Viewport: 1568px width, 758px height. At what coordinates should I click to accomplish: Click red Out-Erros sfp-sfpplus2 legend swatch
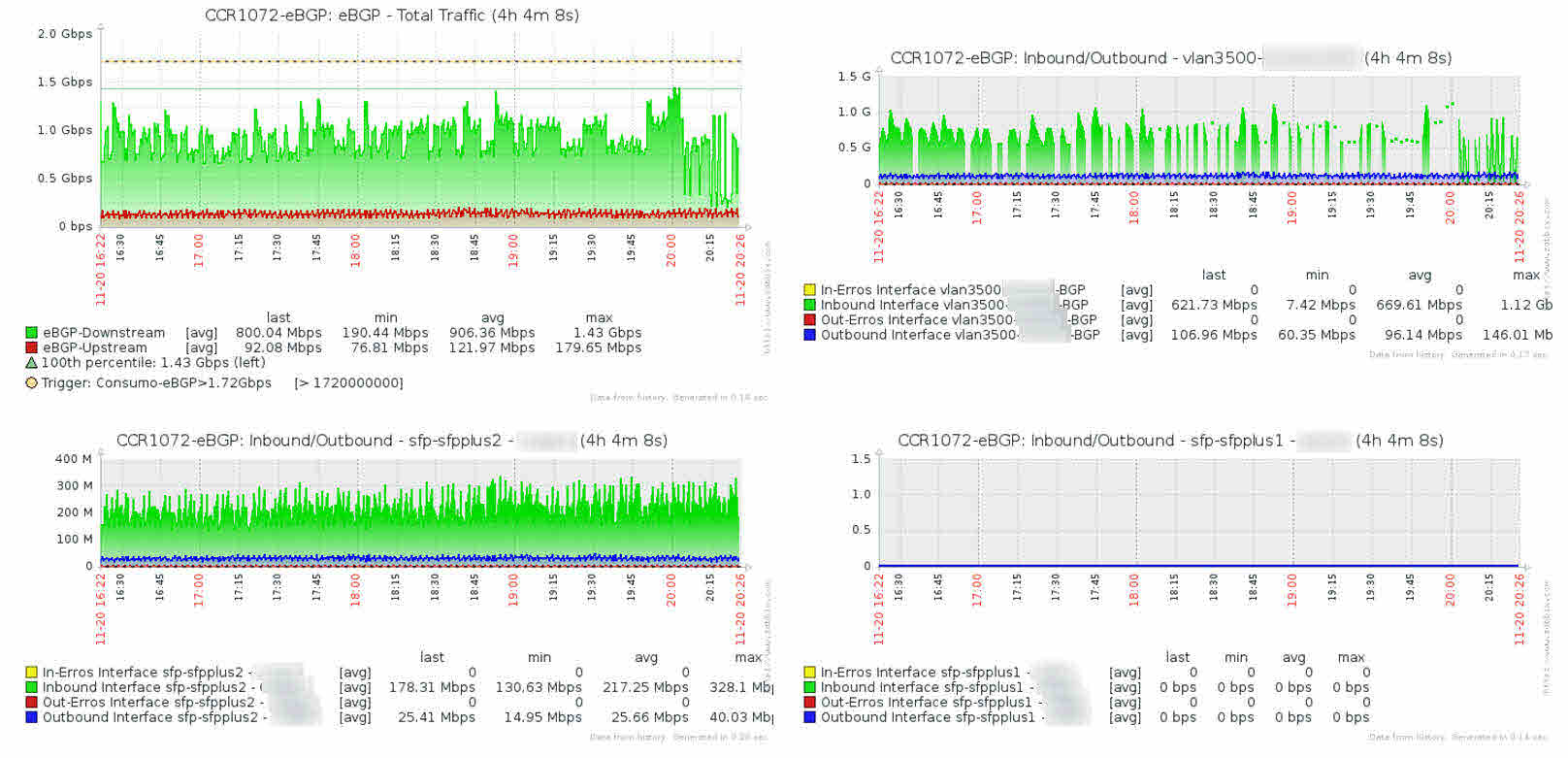[31, 703]
